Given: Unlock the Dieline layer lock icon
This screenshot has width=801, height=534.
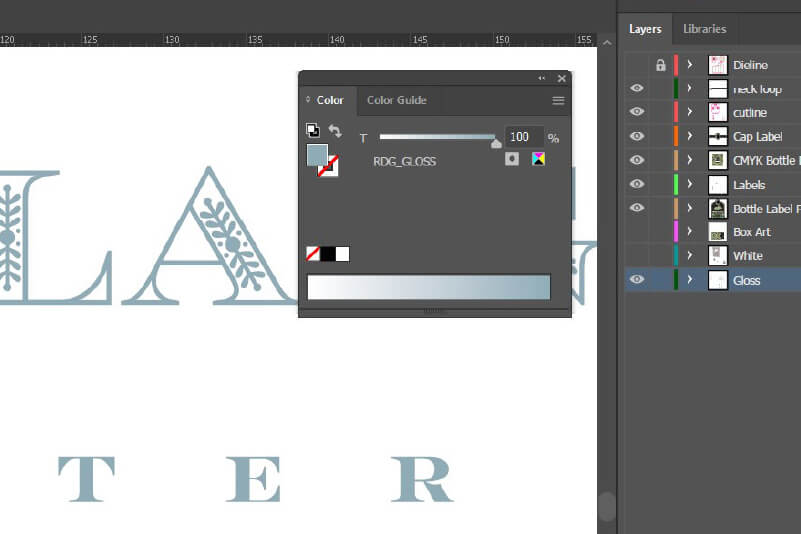Looking at the screenshot, I should 660,65.
